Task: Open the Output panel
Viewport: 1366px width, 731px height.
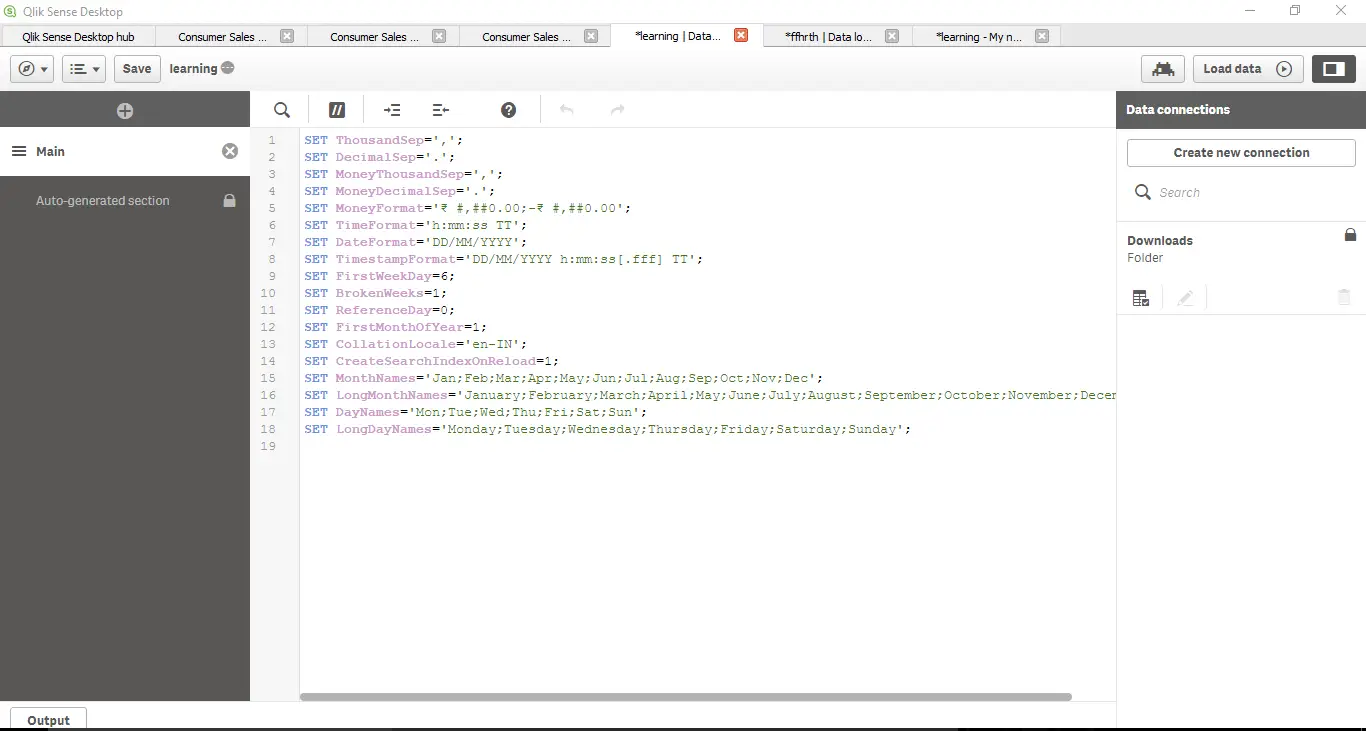Action: [48, 720]
